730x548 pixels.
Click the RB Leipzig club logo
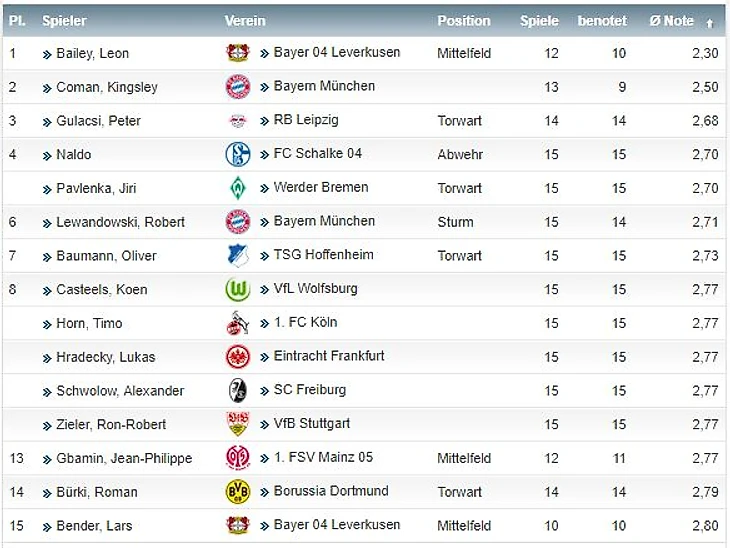[237, 121]
